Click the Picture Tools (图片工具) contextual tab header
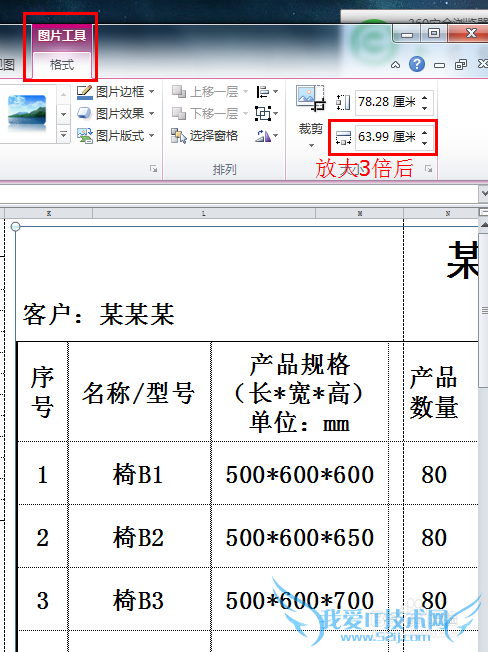Image resolution: width=488 pixels, height=652 pixels. 62,35
